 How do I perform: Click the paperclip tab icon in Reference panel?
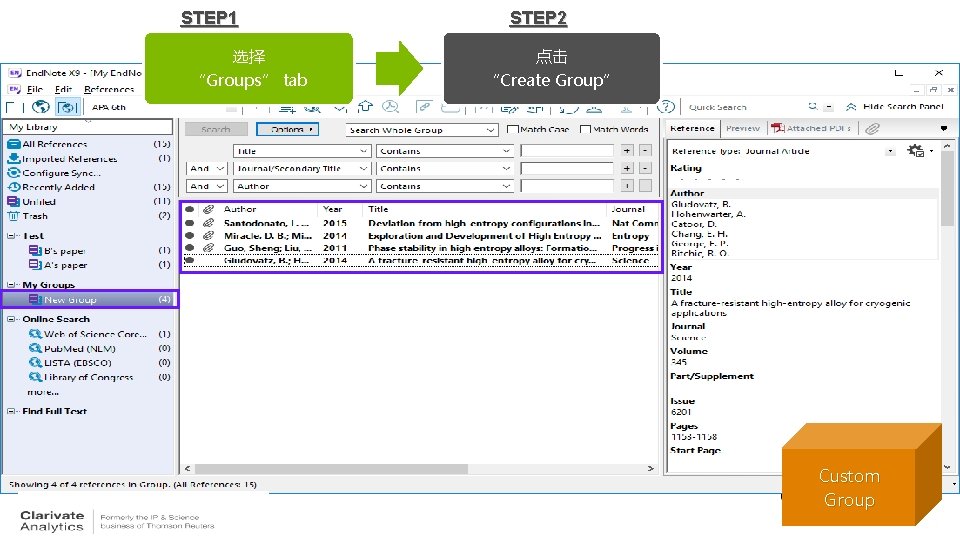coord(872,129)
